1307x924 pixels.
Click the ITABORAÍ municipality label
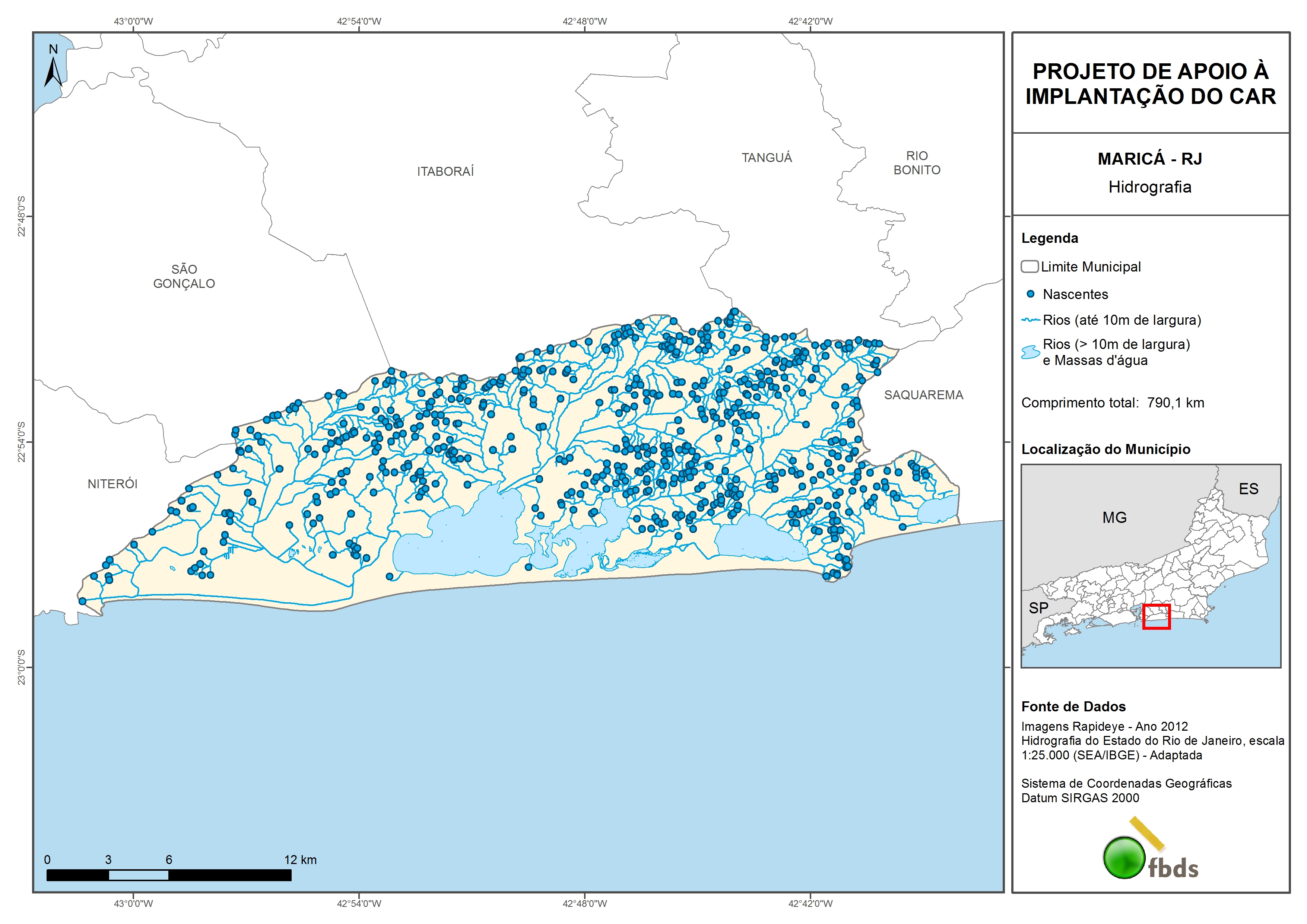click(445, 171)
